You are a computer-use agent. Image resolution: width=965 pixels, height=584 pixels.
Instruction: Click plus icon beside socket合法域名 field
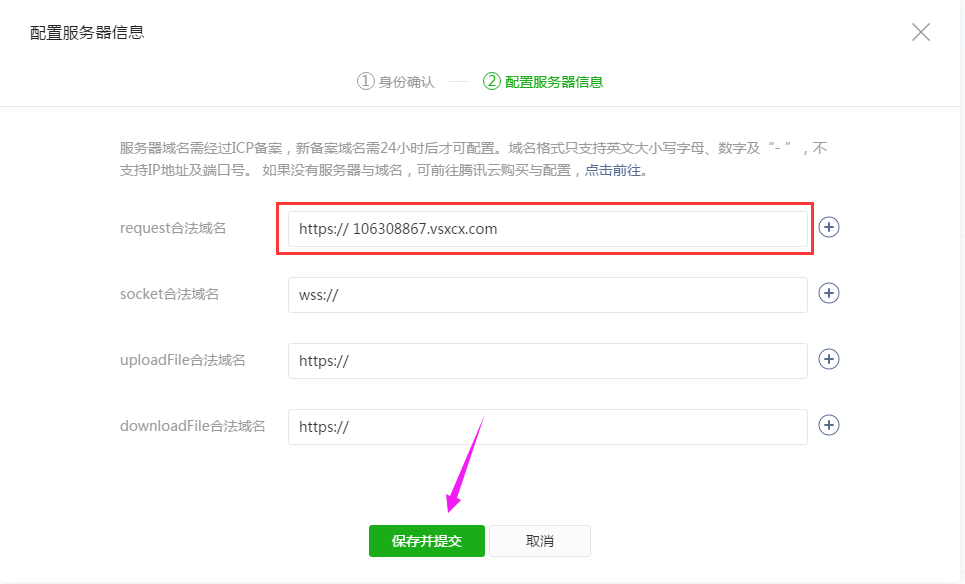(x=828, y=293)
